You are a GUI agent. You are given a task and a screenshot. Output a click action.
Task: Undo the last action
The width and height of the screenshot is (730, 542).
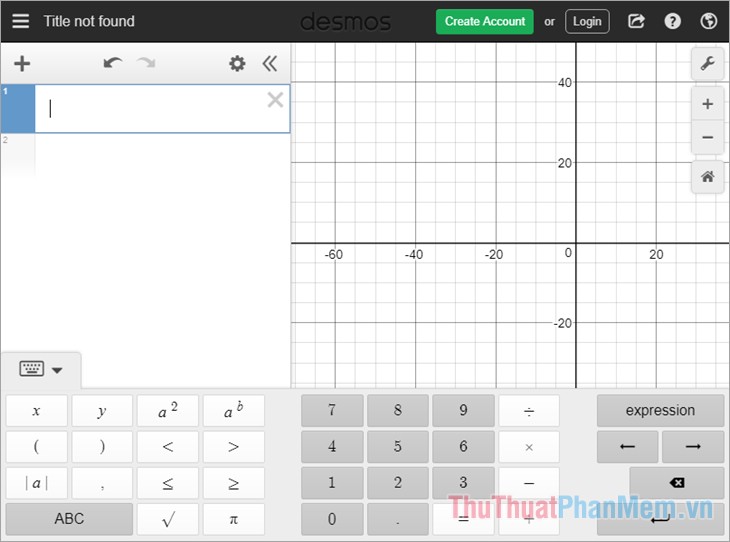113,63
